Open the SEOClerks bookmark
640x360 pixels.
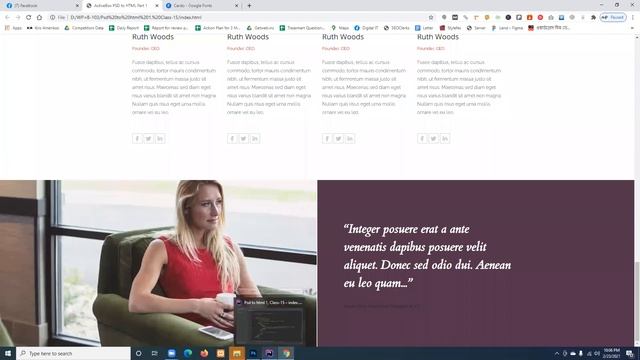point(396,28)
